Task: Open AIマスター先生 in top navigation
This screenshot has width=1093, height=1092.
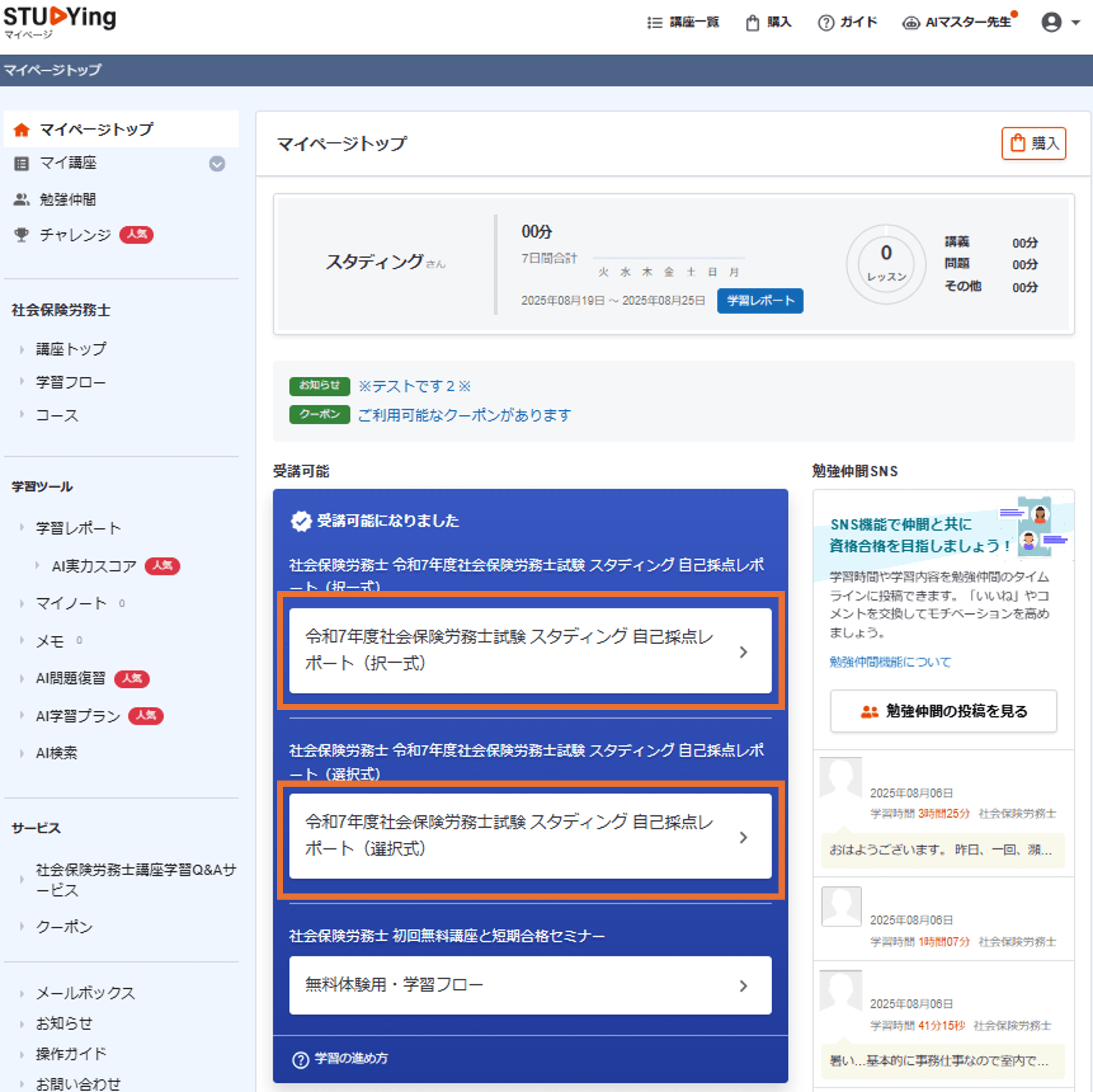Action: 968,23
